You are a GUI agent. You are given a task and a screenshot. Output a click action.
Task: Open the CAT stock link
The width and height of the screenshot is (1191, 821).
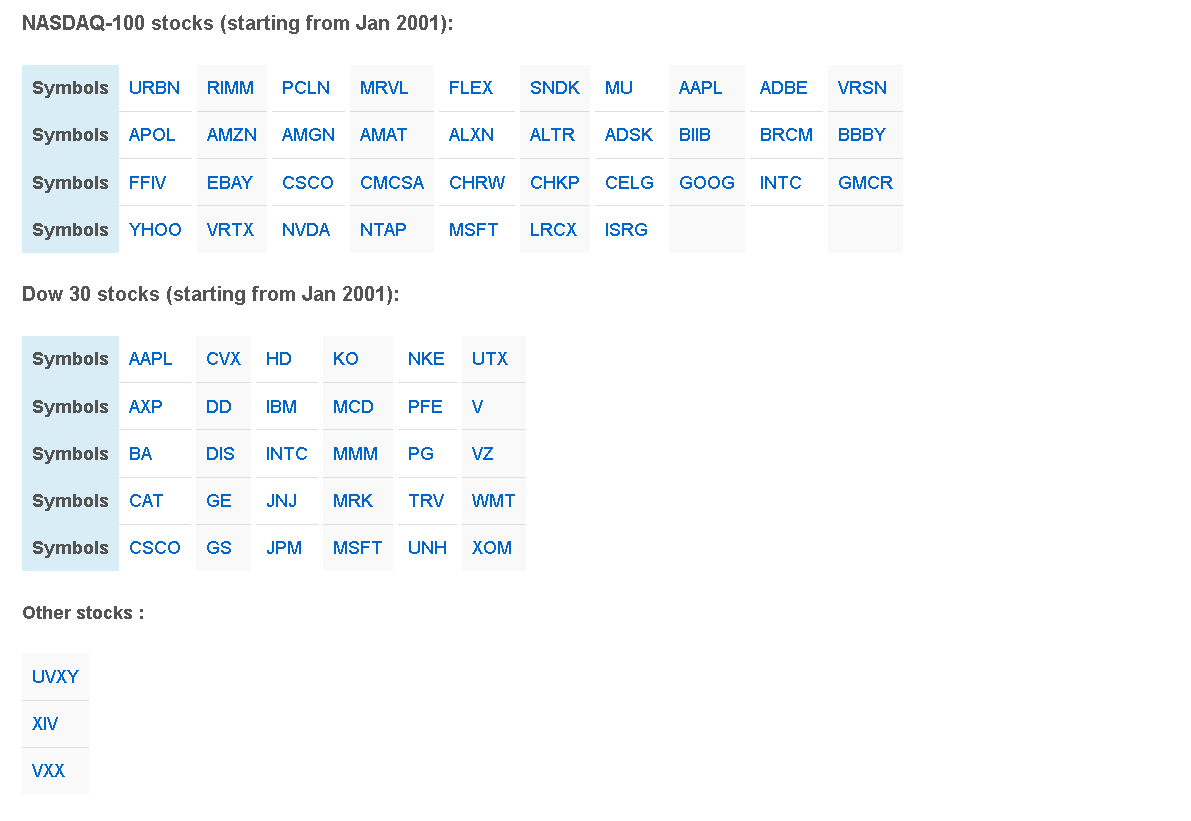(x=146, y=501)
